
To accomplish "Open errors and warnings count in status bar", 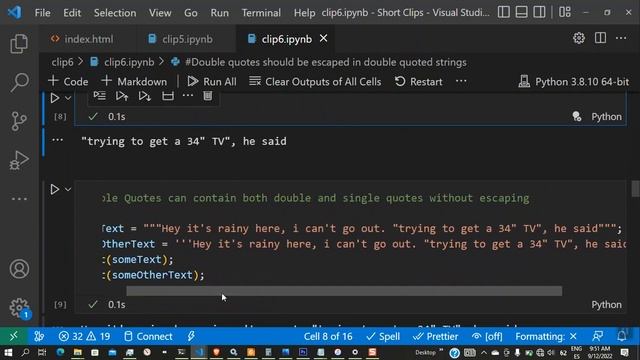I will (84, 336).
